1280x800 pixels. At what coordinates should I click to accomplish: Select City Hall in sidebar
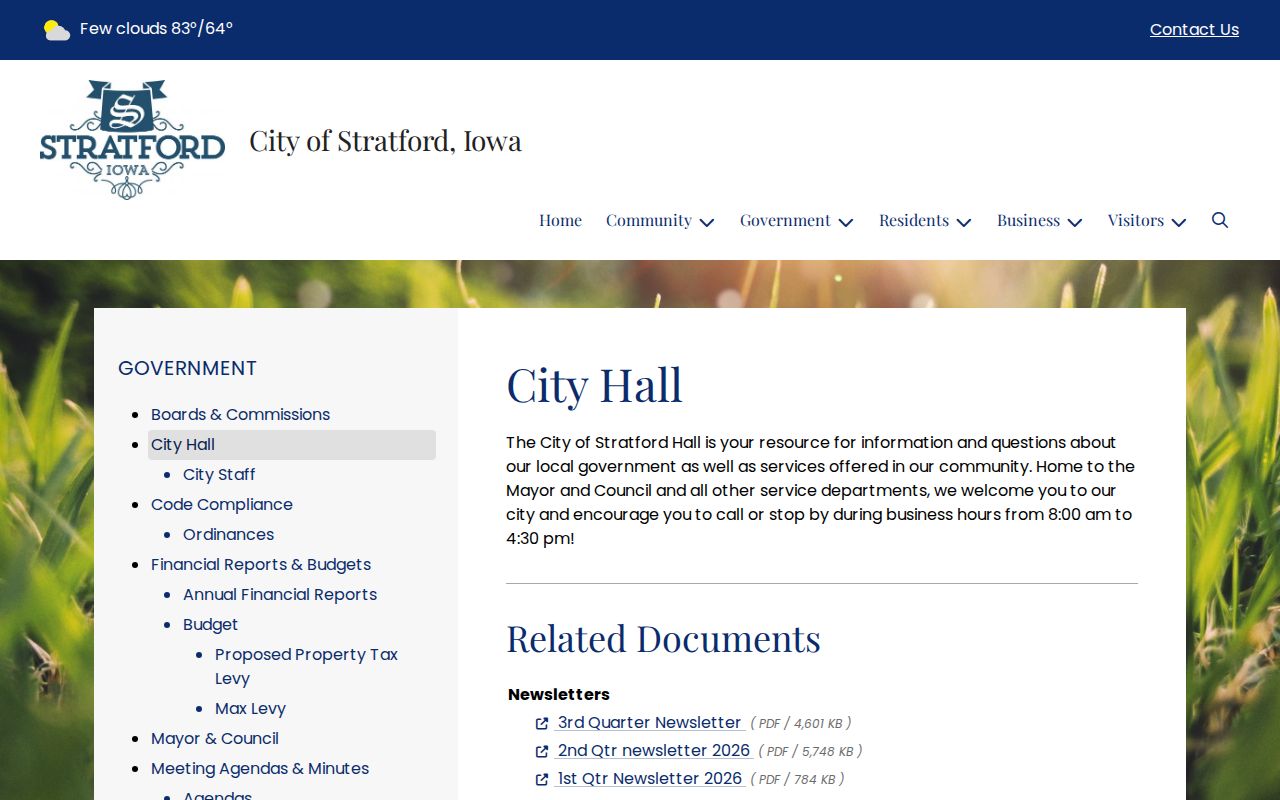292,445
